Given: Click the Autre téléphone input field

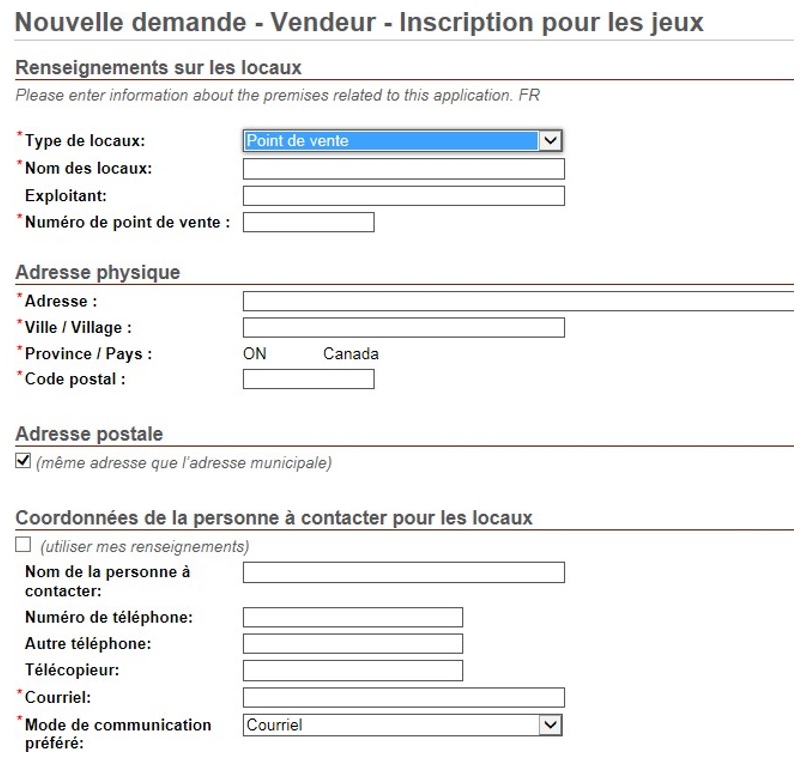Looking at the screenshot, I should [x=353, y=644].
